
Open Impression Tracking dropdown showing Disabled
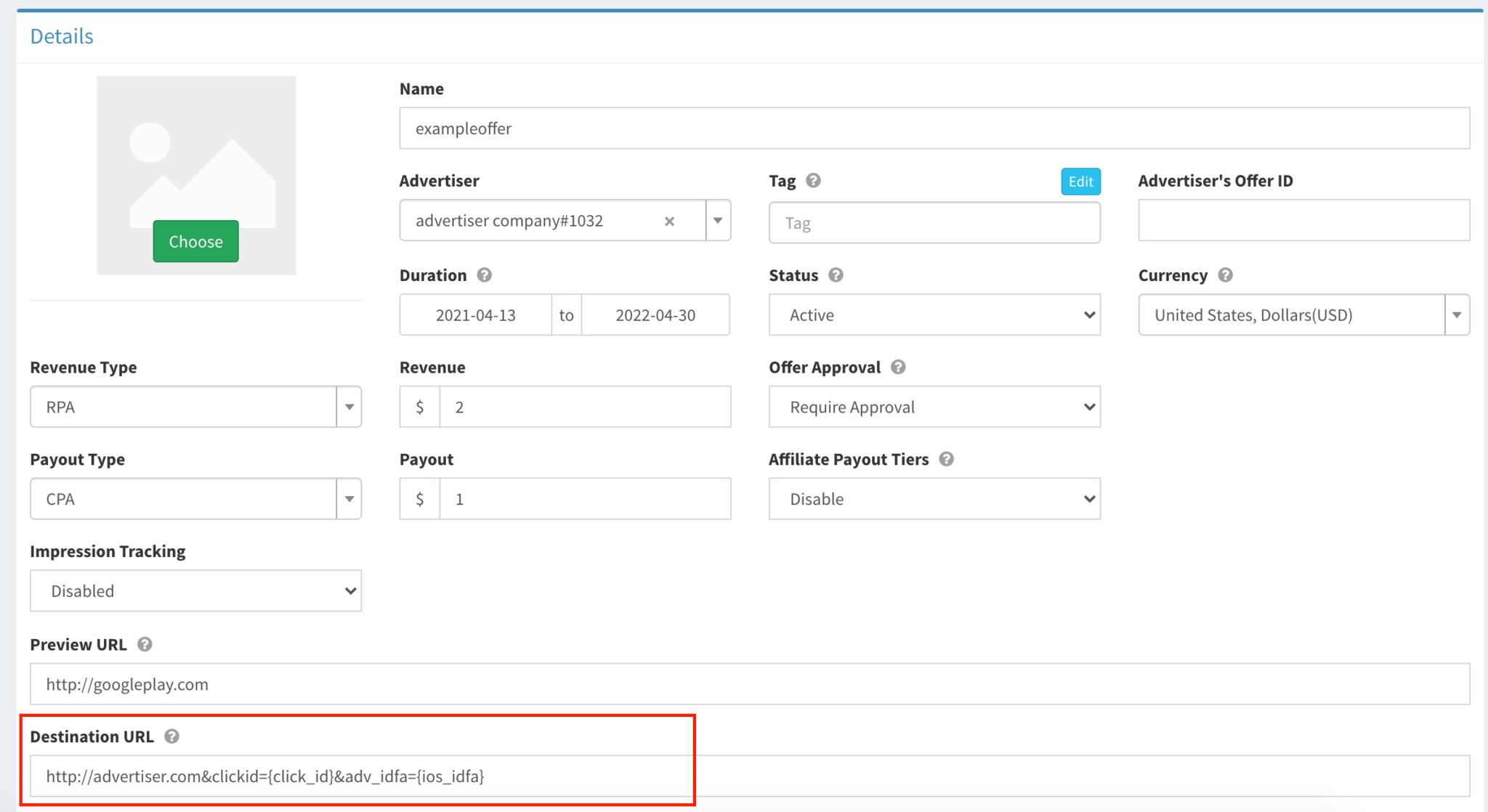click(195, 591)
